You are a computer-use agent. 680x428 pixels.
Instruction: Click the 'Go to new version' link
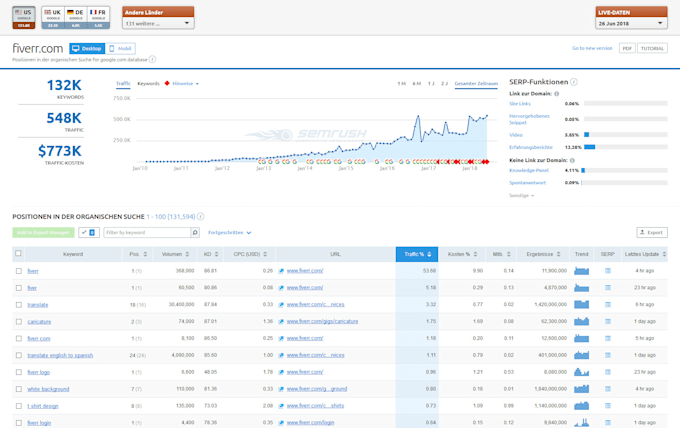point(592,48)
